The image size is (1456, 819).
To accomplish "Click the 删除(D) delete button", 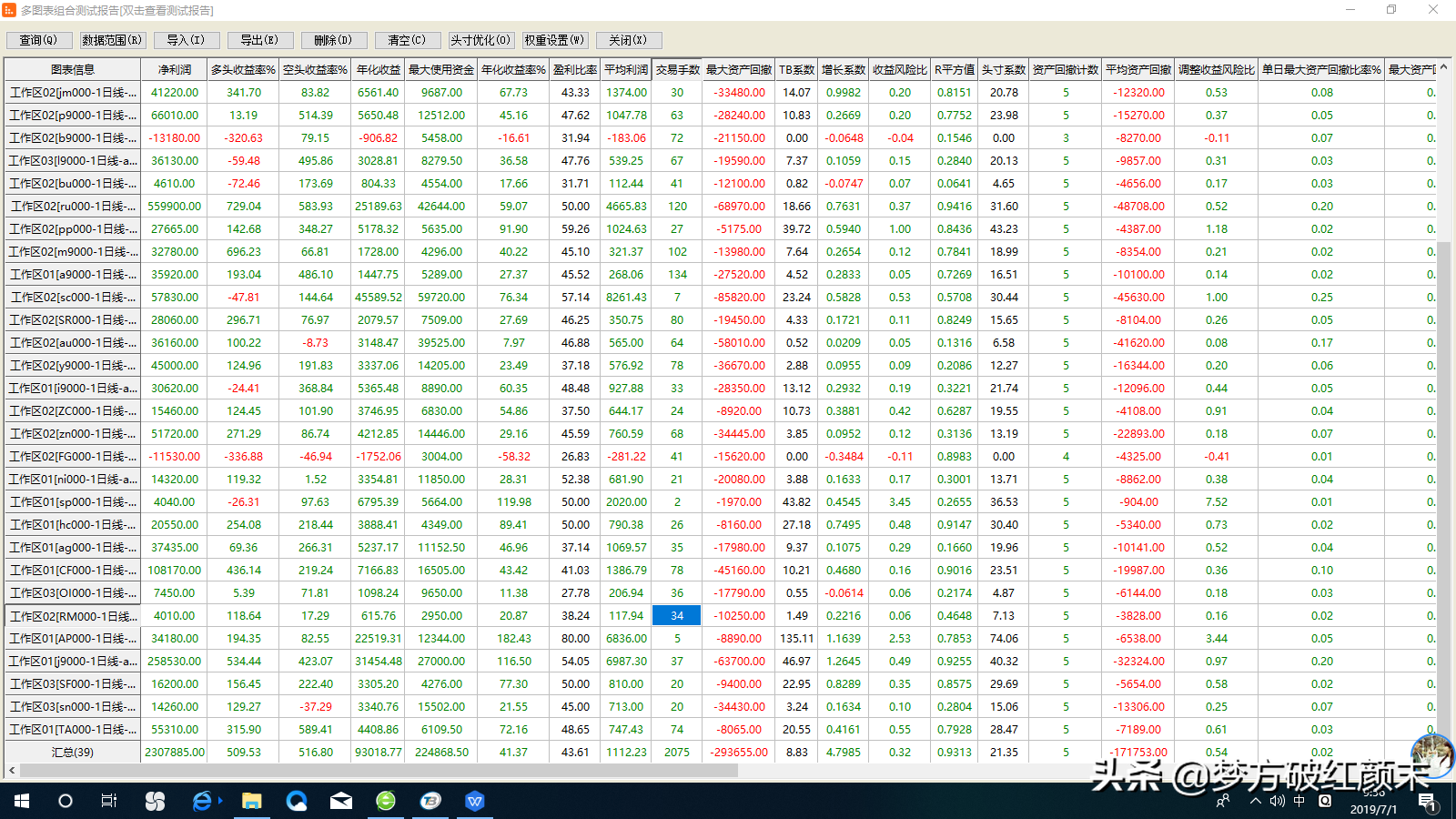I will click(x=334, y=40).
